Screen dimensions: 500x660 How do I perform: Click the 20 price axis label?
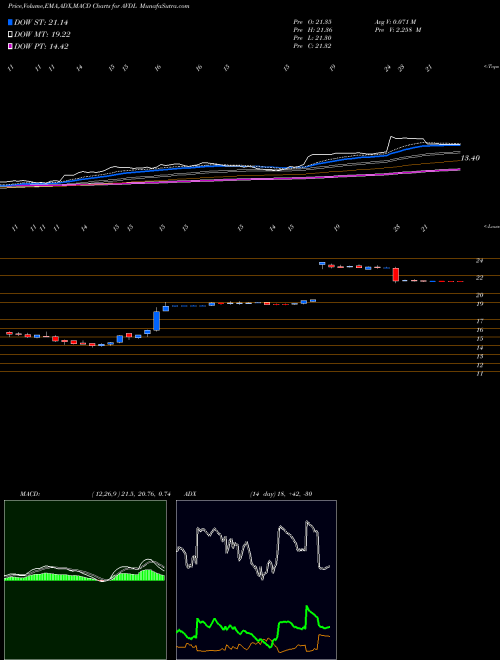coord(479,295)
